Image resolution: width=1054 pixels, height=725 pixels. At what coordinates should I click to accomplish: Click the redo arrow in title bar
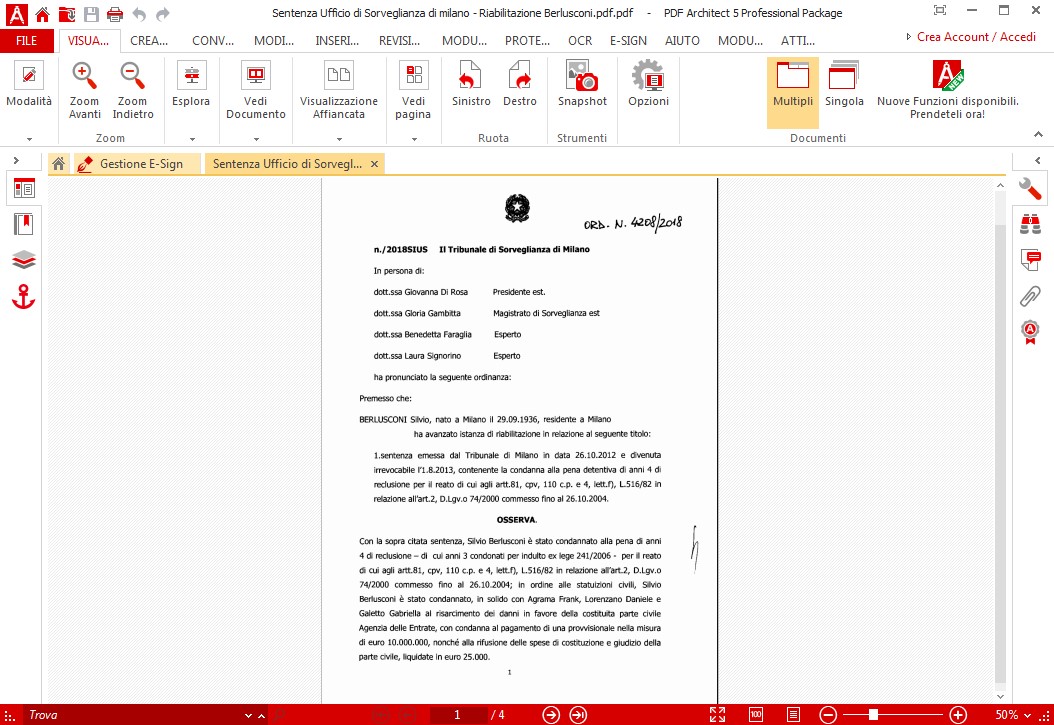point(163,13)
